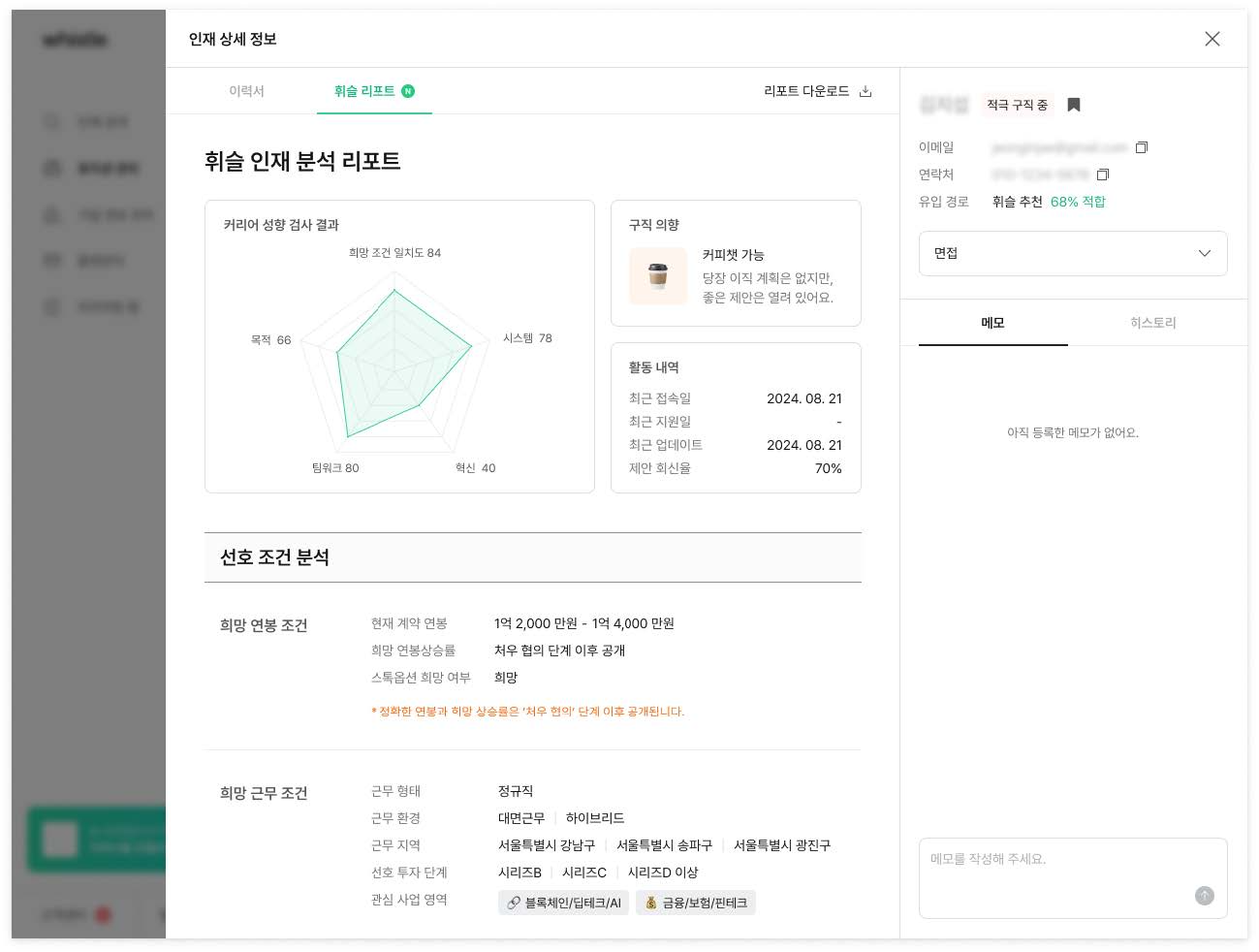Click the 블록체인/딥테크/AI tag
The height and width of the screenshot is (952, 1259).
click(564, 903)
